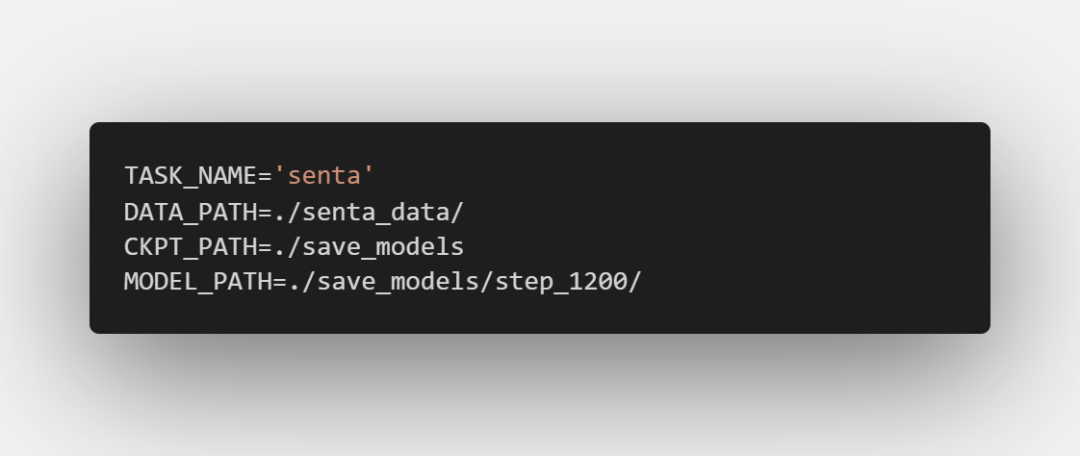Click the equals sign after DATA_PATH
Viewport: 1080px width, 456px height.
(x=265, y=212)
